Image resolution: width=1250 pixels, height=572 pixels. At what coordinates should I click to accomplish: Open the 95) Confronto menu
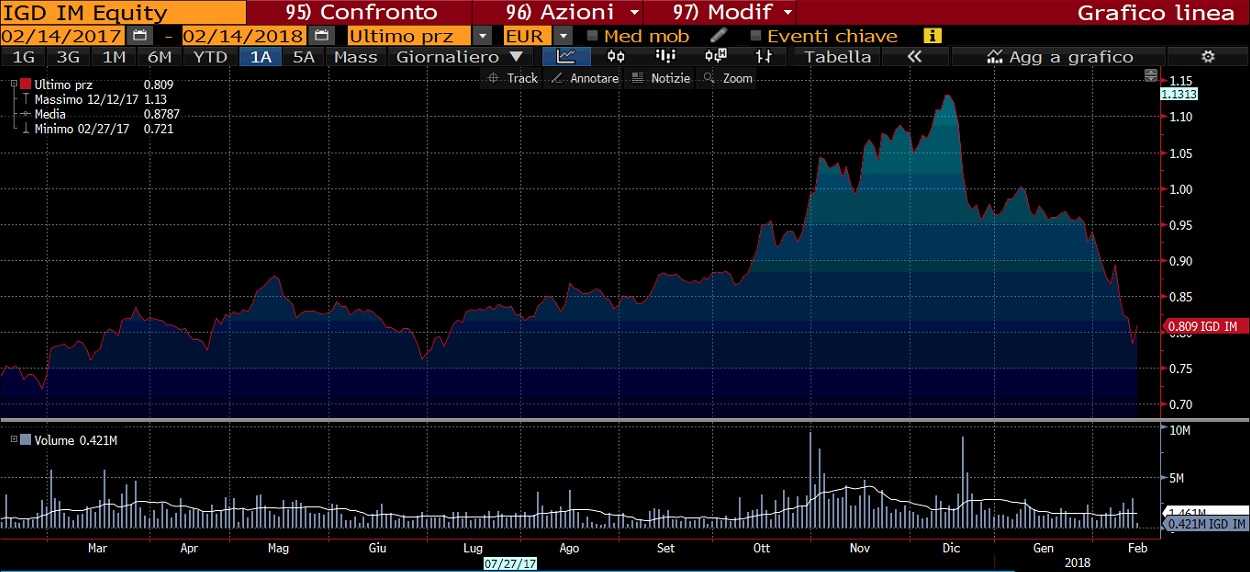[361, 12]
